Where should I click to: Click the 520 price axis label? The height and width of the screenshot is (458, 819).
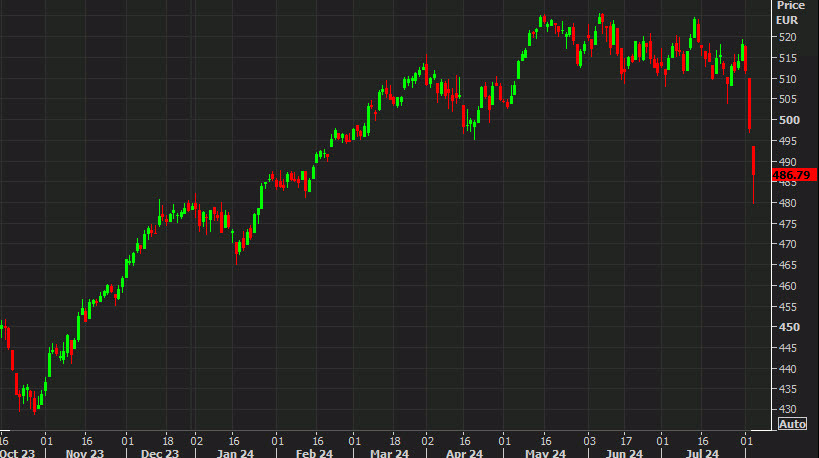pyautogui.click(x=787, y=38)
